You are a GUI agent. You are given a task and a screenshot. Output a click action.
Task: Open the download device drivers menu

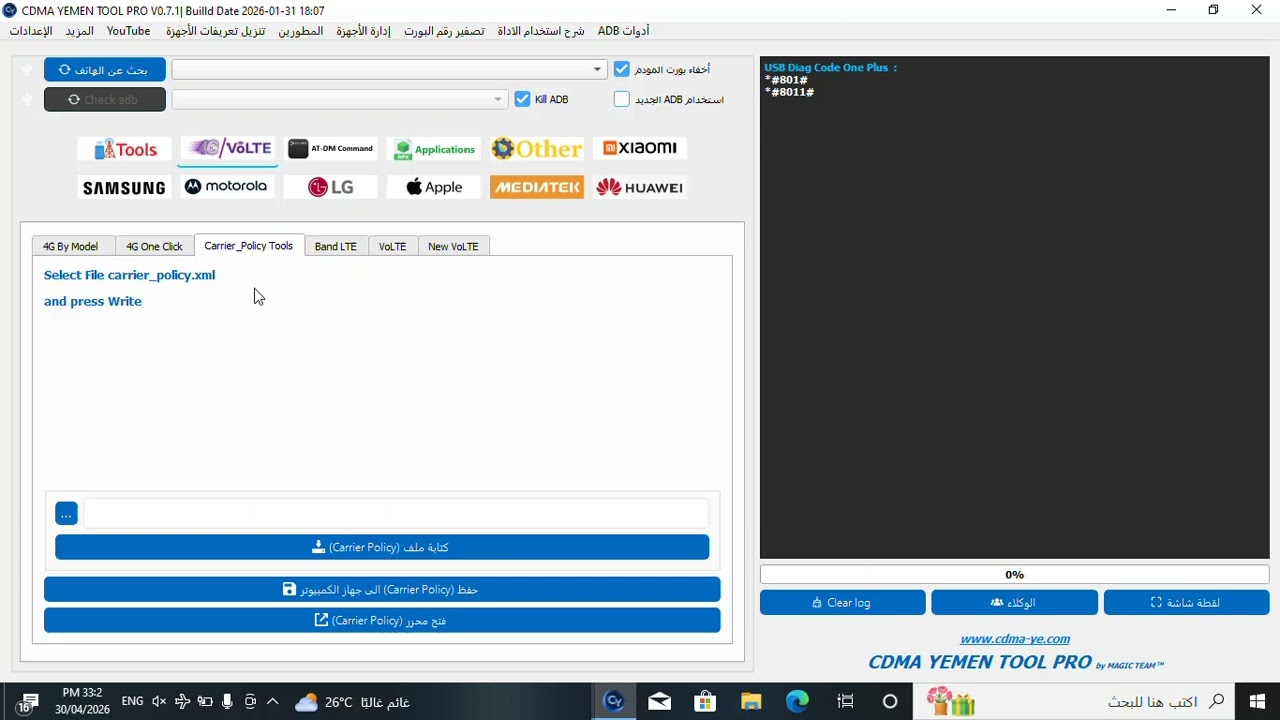[215, 31]
